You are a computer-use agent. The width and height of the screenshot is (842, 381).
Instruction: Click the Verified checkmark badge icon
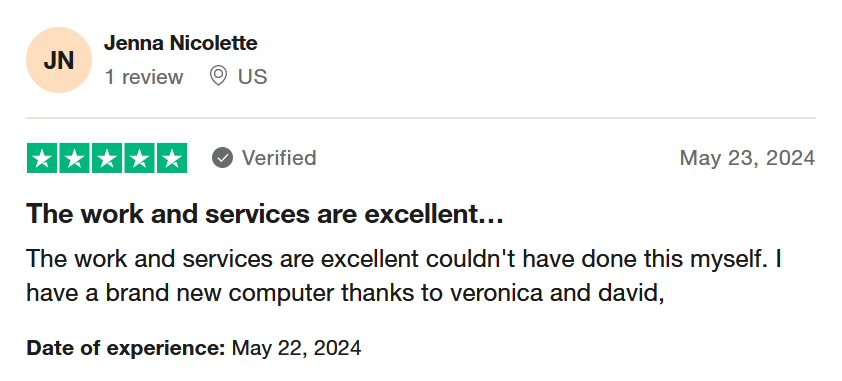coord(222,158)
